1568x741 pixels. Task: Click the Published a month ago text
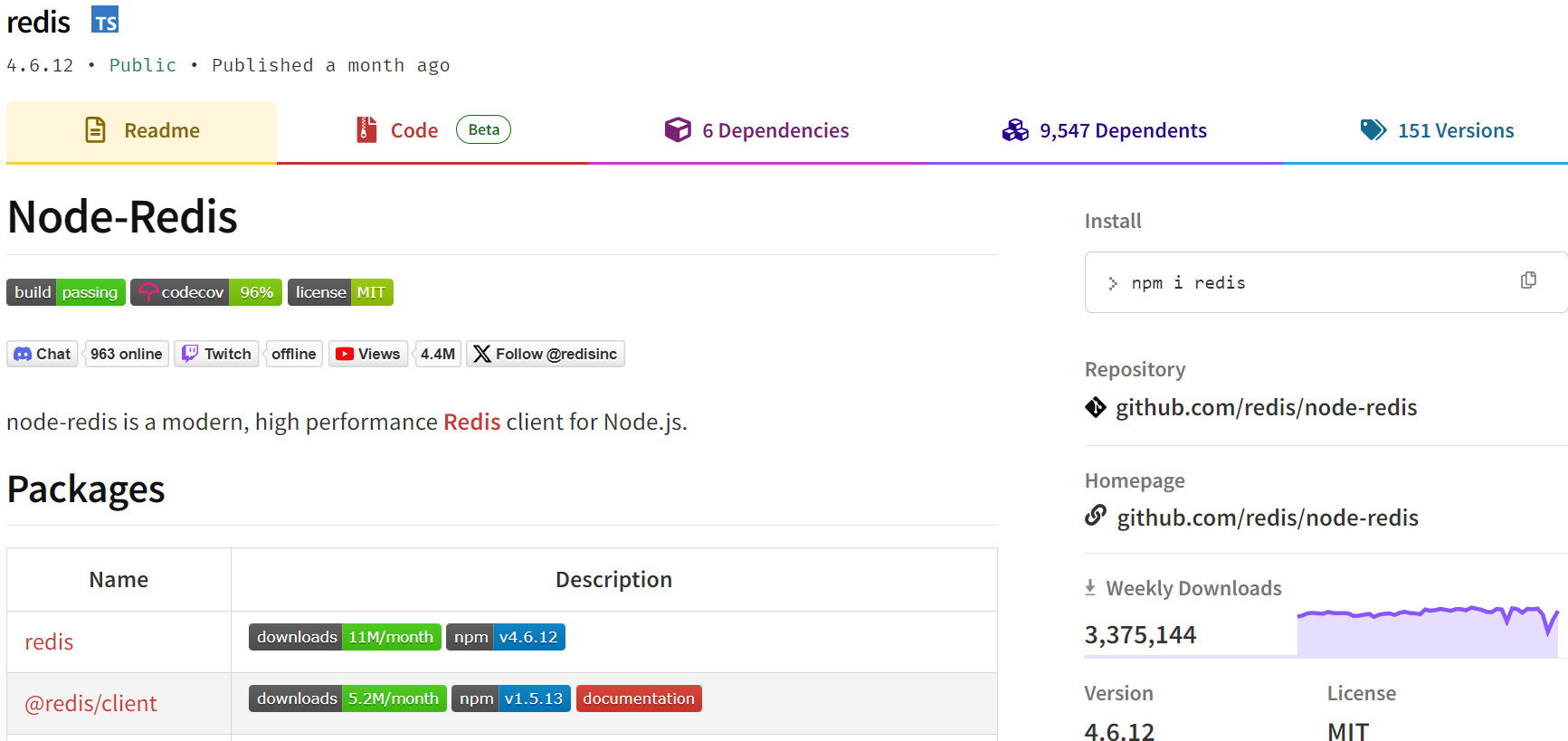pos(330,65)
